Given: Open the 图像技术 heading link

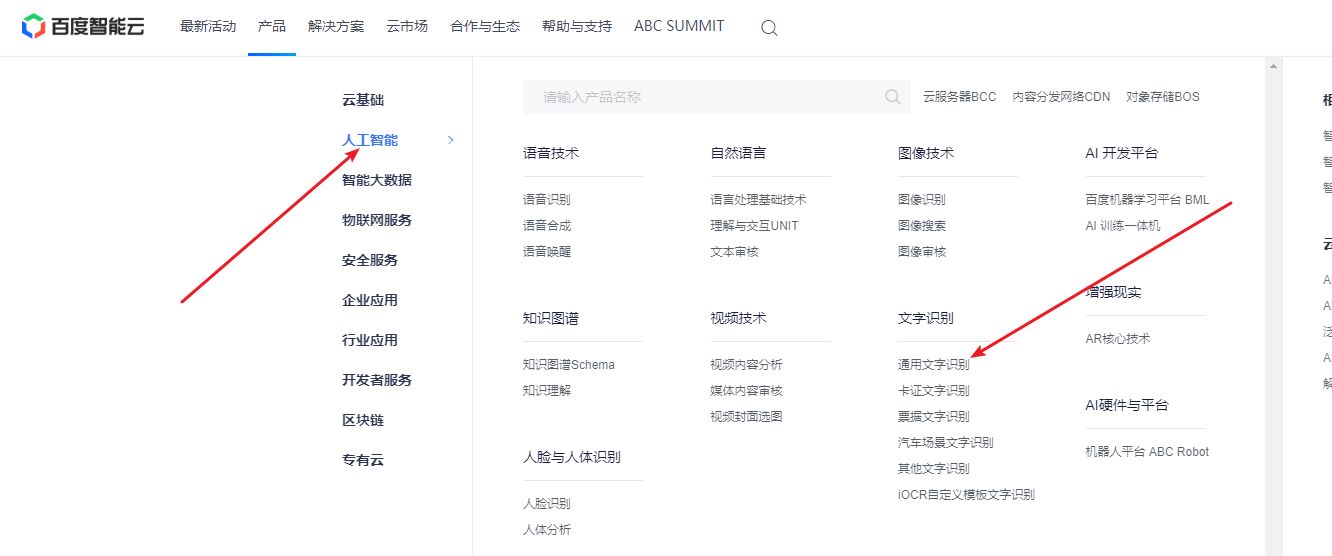Looking at the screenshot, I should pyautogui.click(x=926, y=153).
